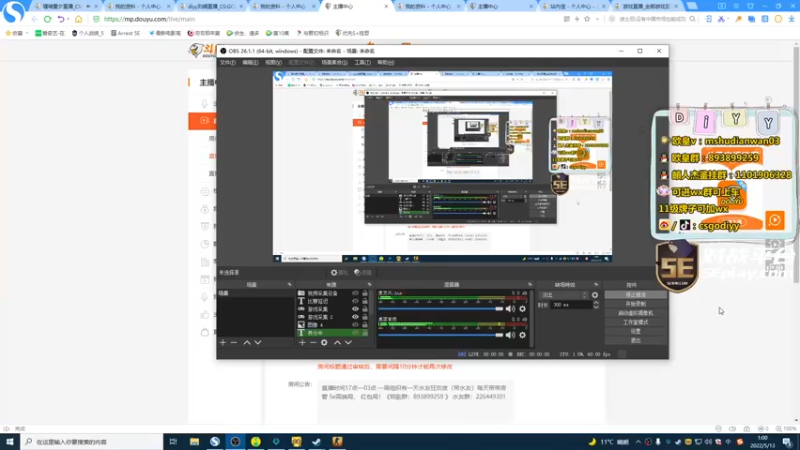Go to browser home page icon
This screenshot has height=450, width=800.
(78, 19)
